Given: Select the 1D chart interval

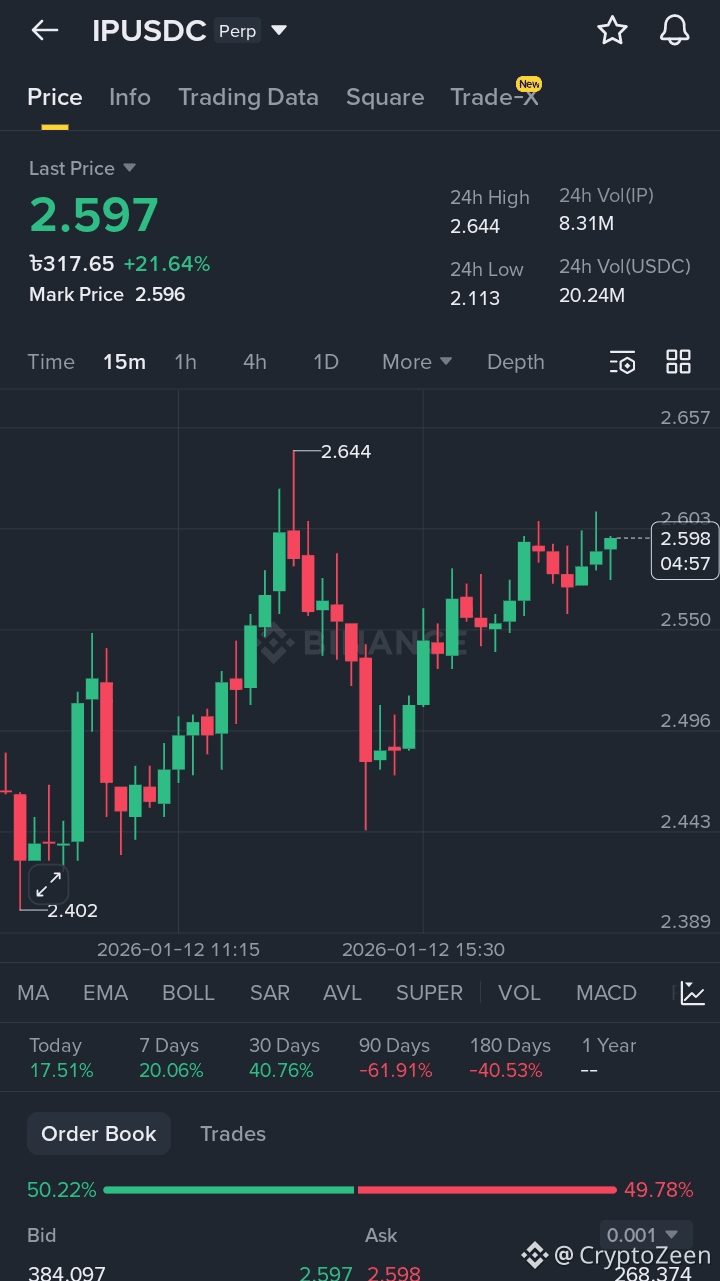Looking at the screenshot, I should click(x=326, y=362).
